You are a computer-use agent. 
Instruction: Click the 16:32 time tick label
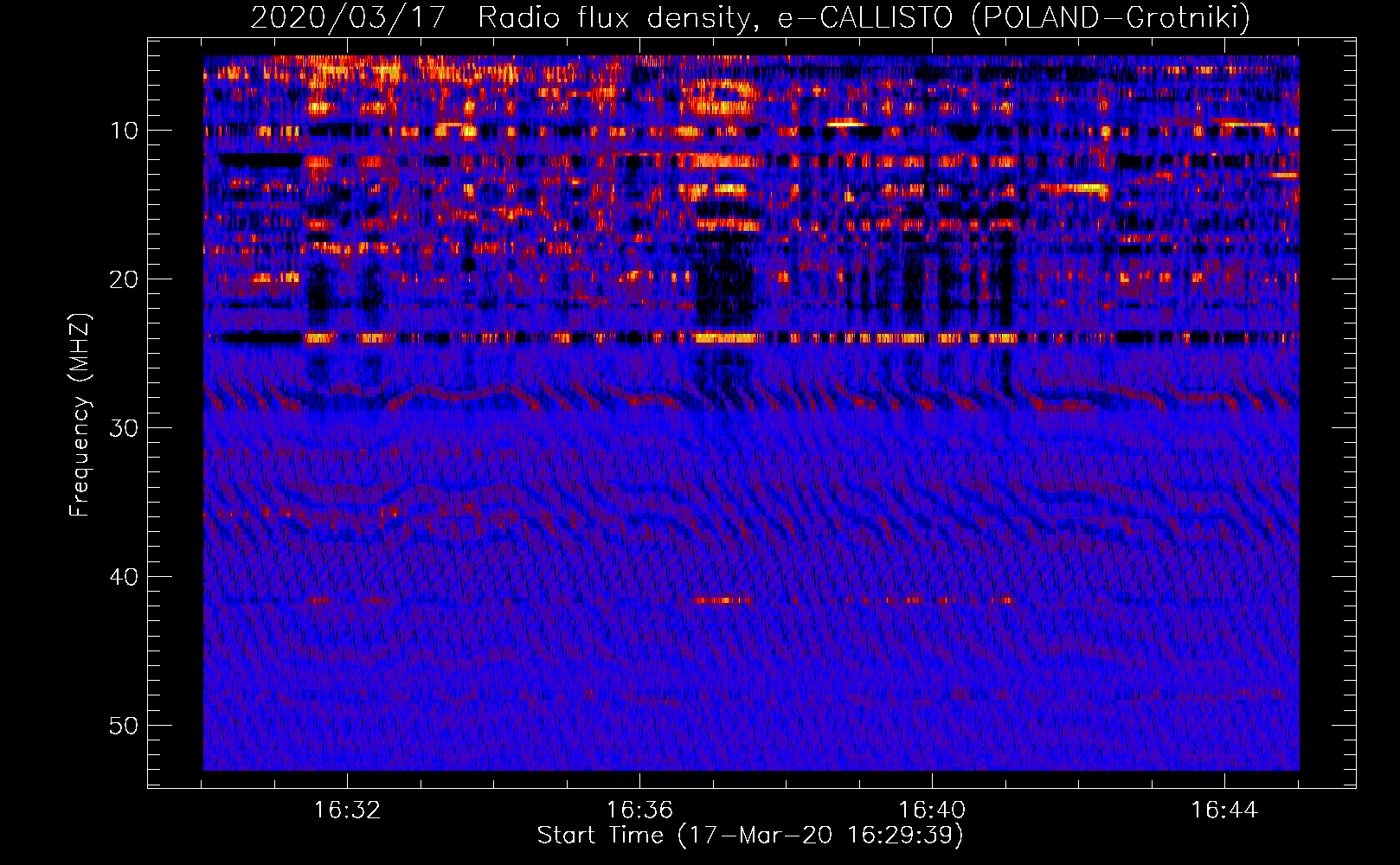tap(347, 811)
